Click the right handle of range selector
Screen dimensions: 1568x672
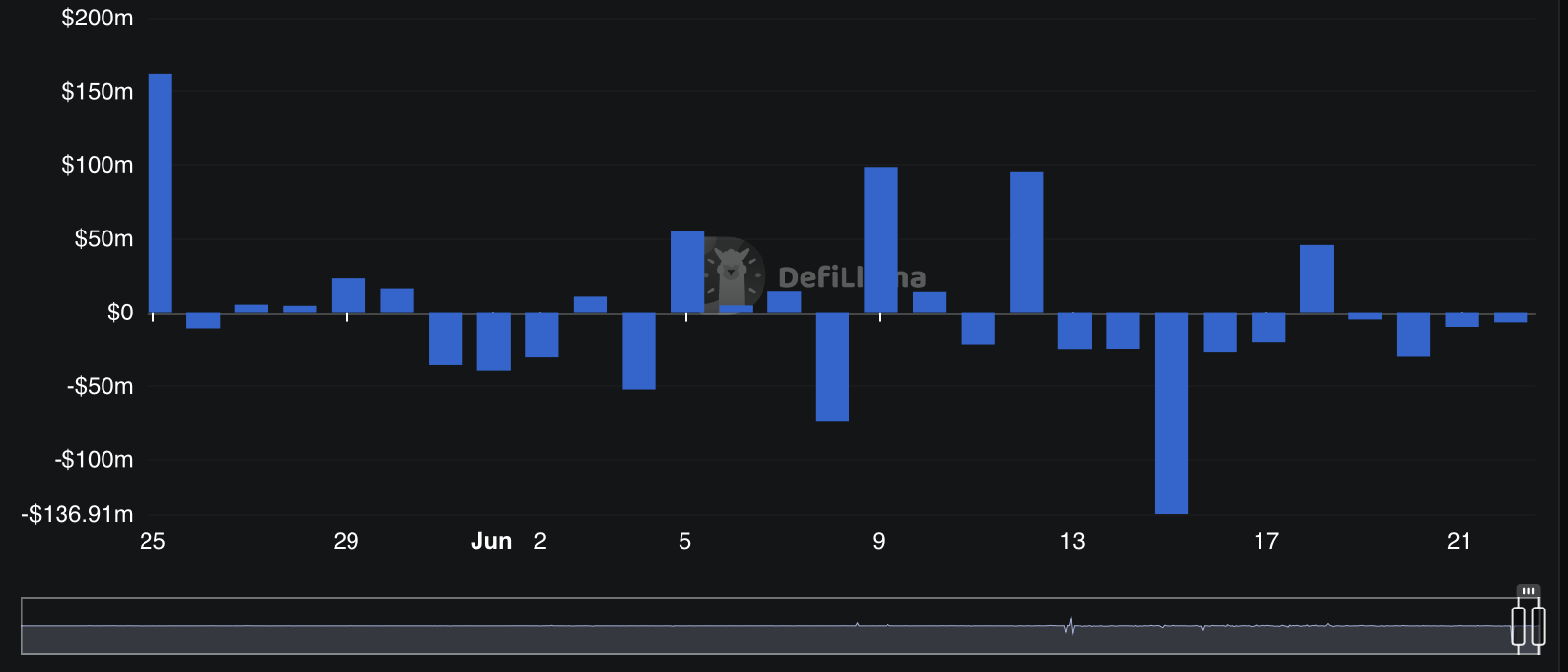click(1538, 625)
